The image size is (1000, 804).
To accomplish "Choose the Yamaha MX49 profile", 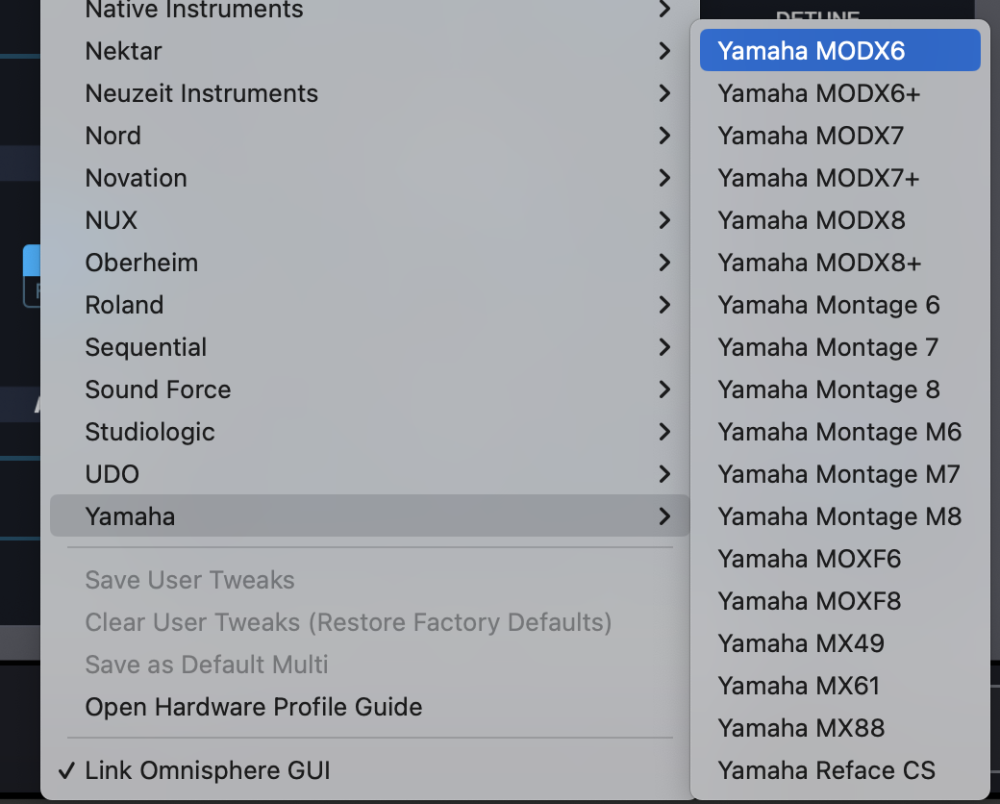I will (801, 644).
